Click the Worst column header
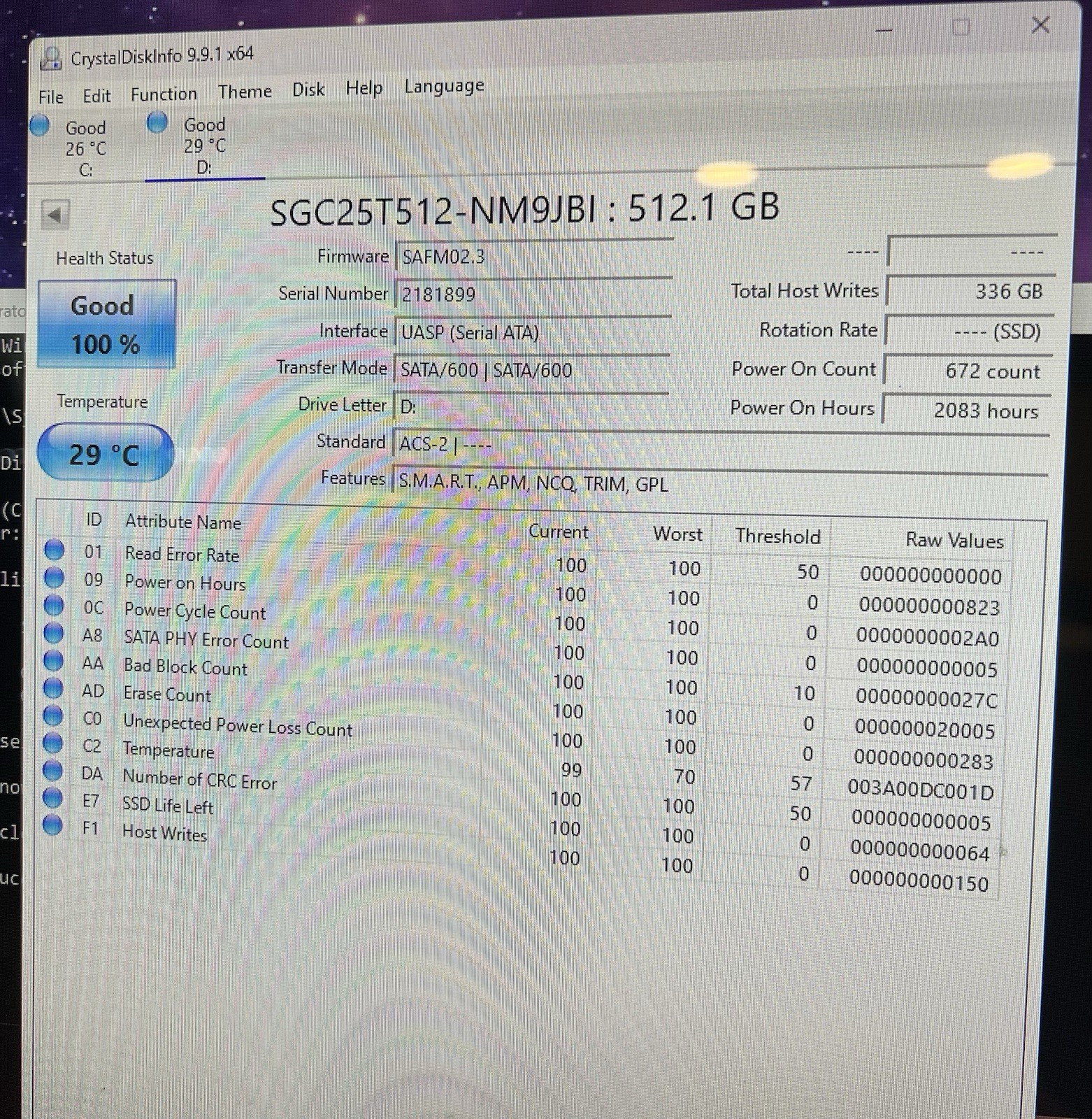The image size is (1092, 1119). tap(677, 534)
